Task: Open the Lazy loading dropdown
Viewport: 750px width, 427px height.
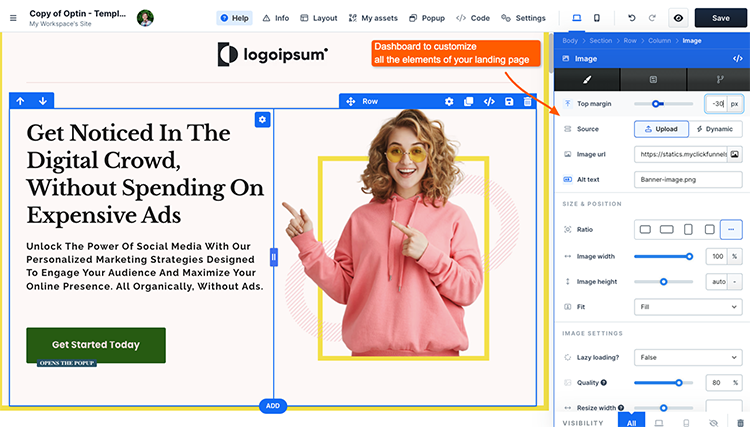Action: tap(688, 357)
